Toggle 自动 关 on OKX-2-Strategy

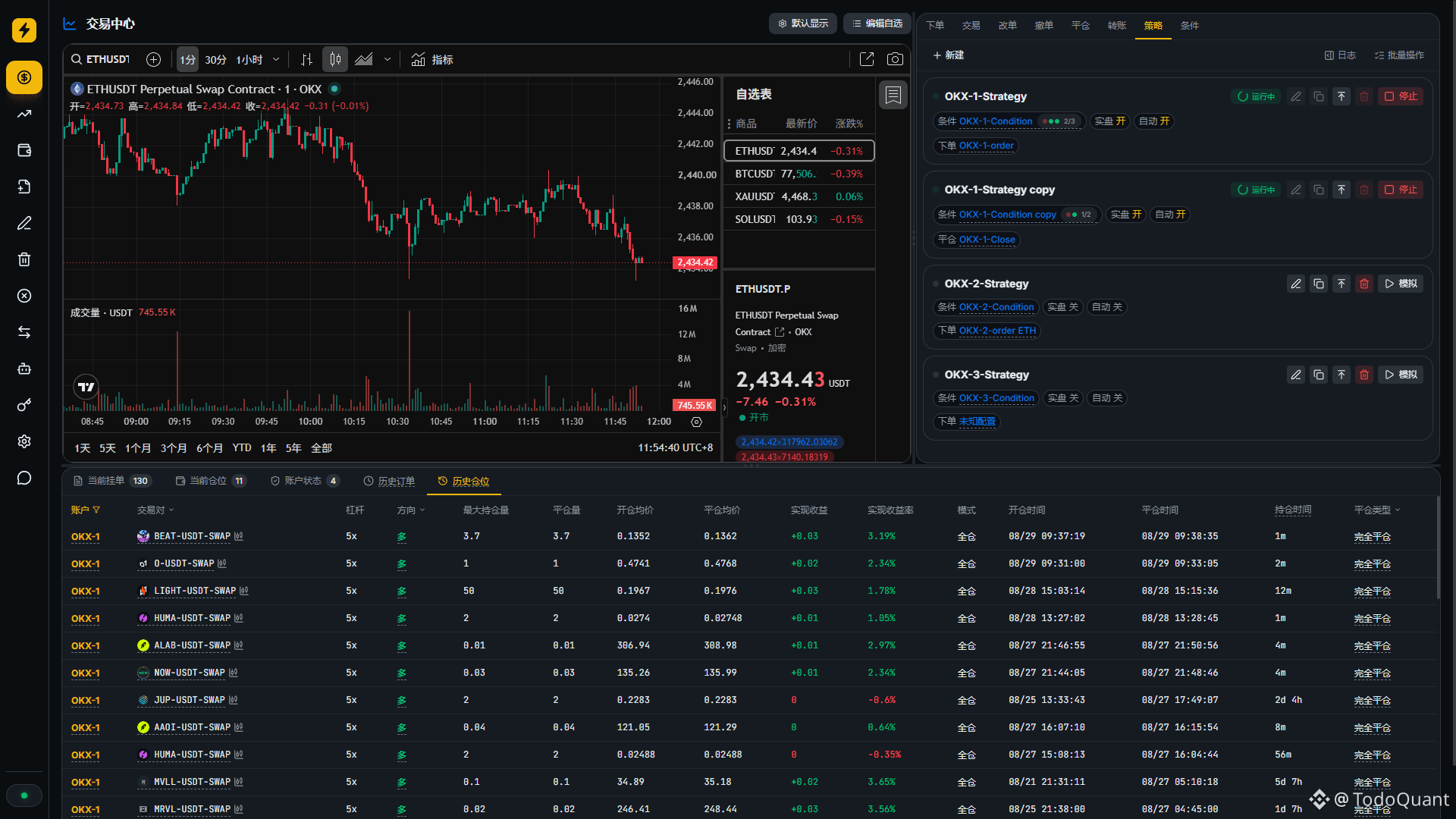[1107, 307]
